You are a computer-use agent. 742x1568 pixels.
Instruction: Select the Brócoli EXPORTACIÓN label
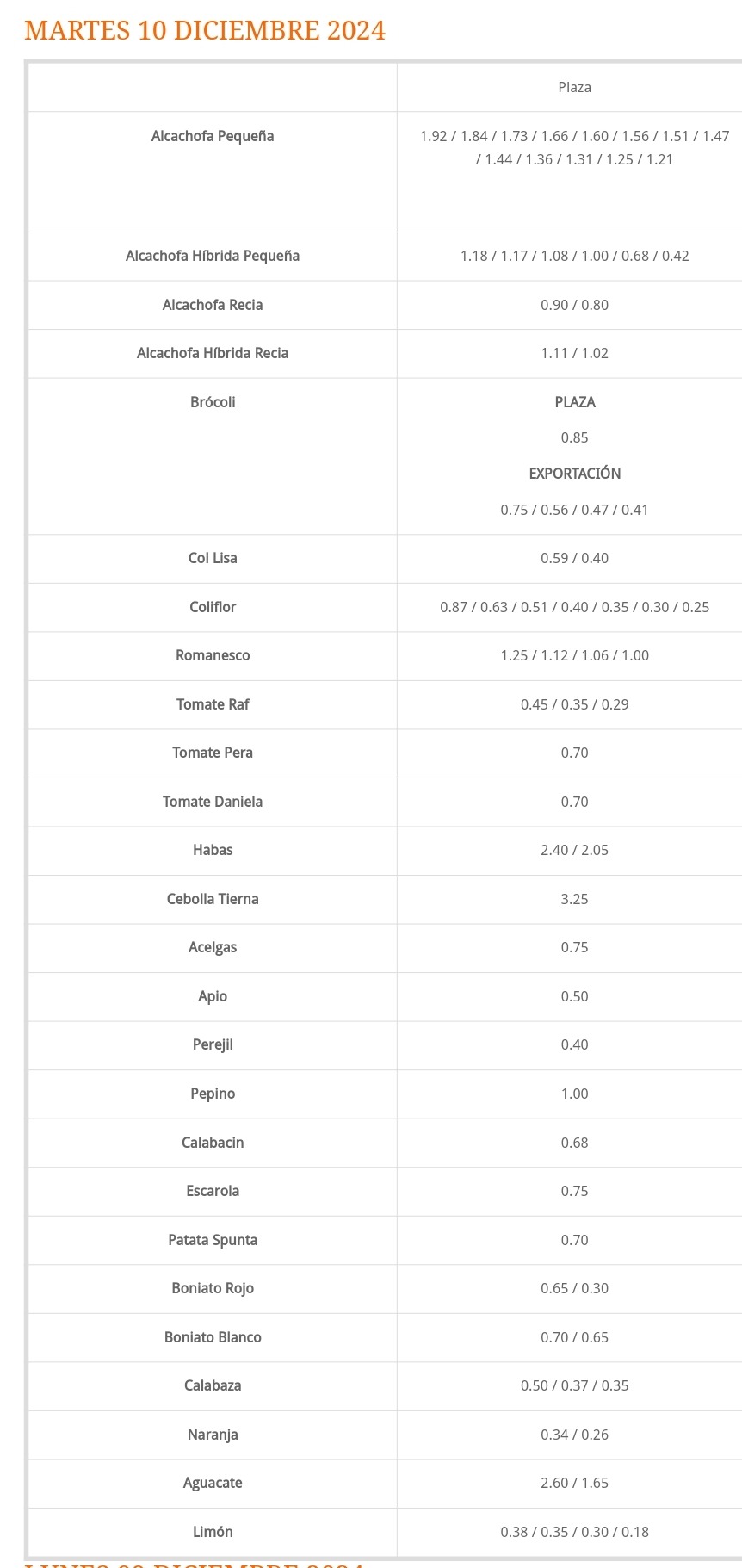574,474
